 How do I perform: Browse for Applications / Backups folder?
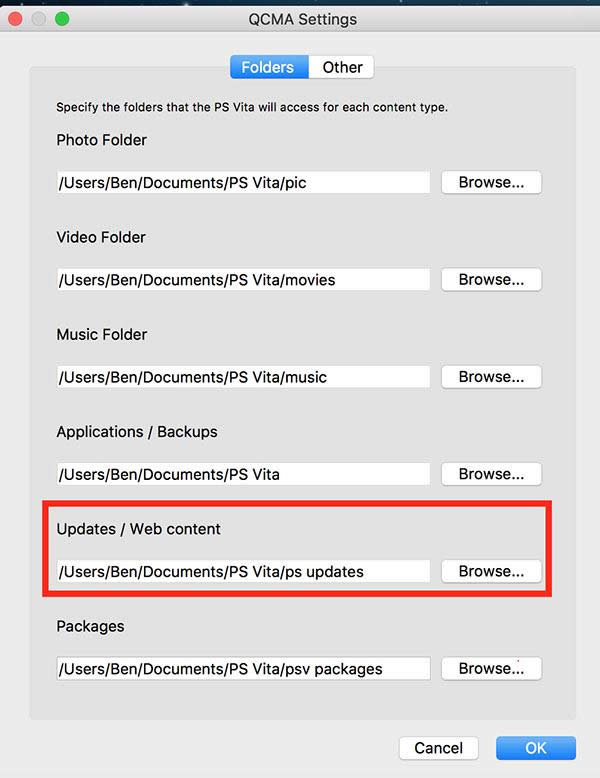491,473
